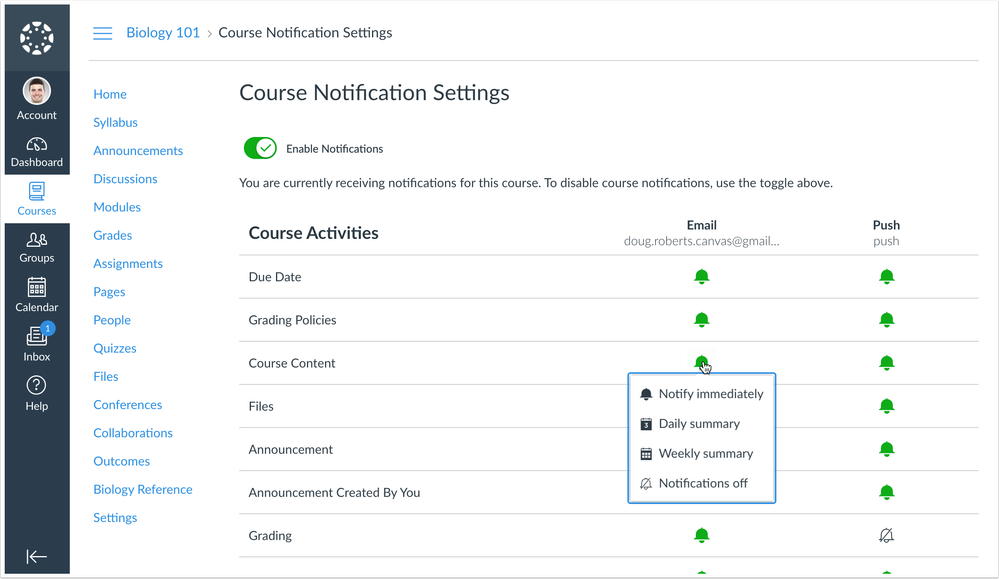
Task: Open the Files push notification bell menu
Action: point(886,406)
